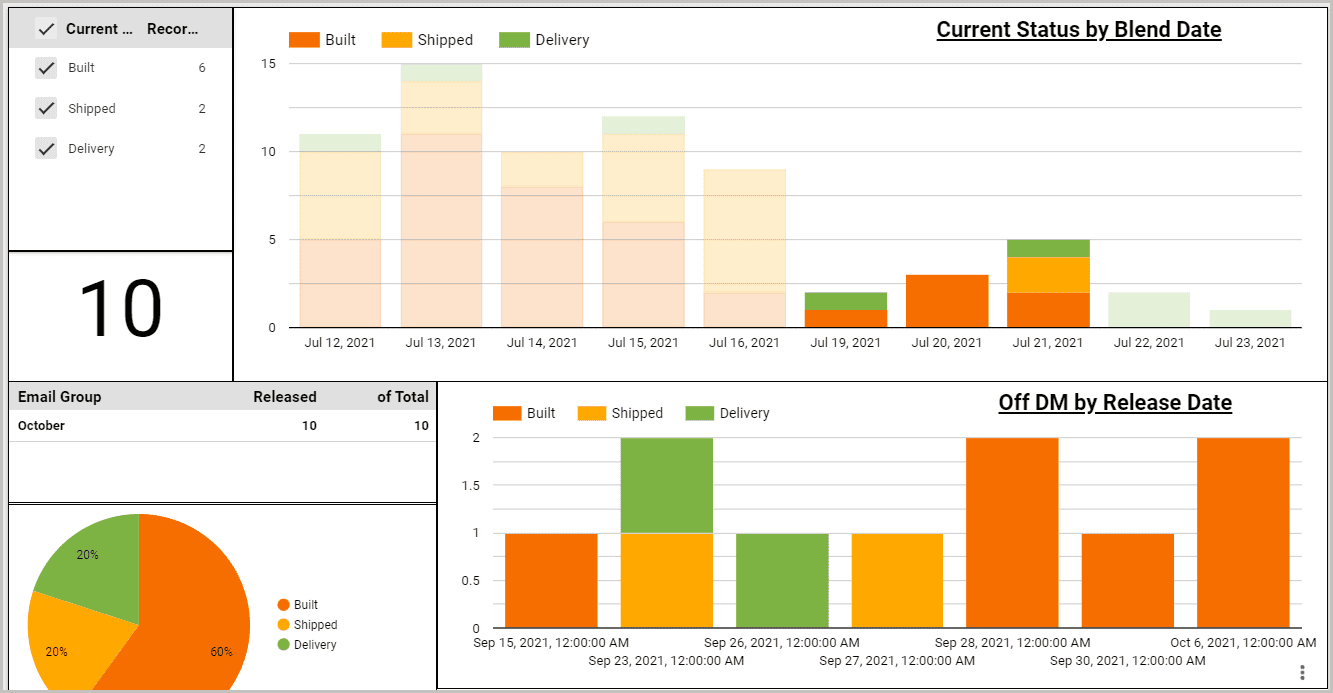Click the Sep 15, 2021 Built bar
The height and width of the screenshot is (693, 1333).
click(x=551, y=581)
